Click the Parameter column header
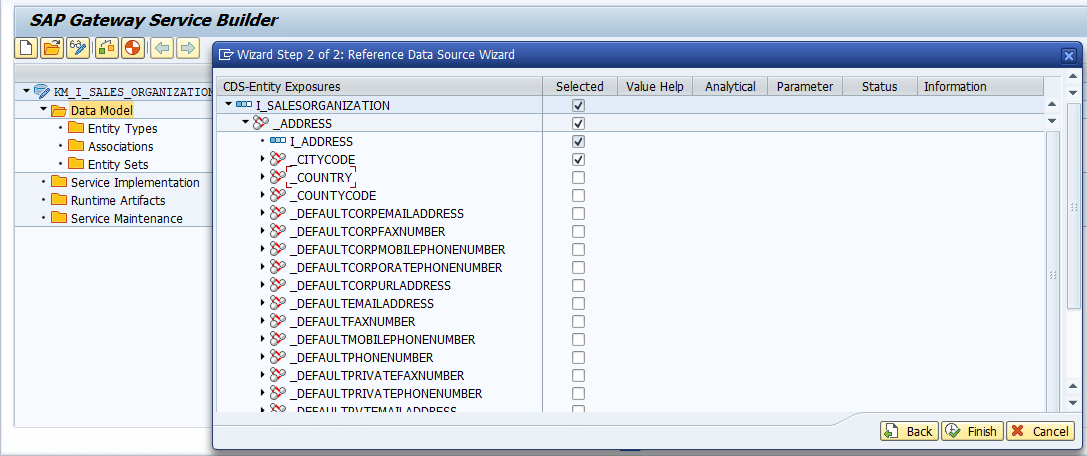Viewport: 1087px width, 456px height. 805,87
